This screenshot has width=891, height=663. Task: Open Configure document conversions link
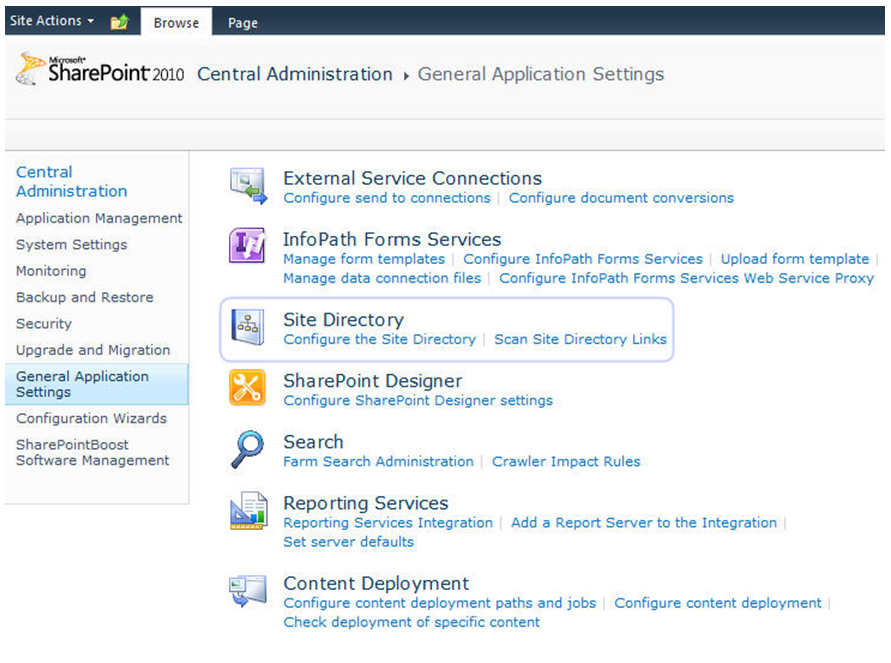click(621, 198)
